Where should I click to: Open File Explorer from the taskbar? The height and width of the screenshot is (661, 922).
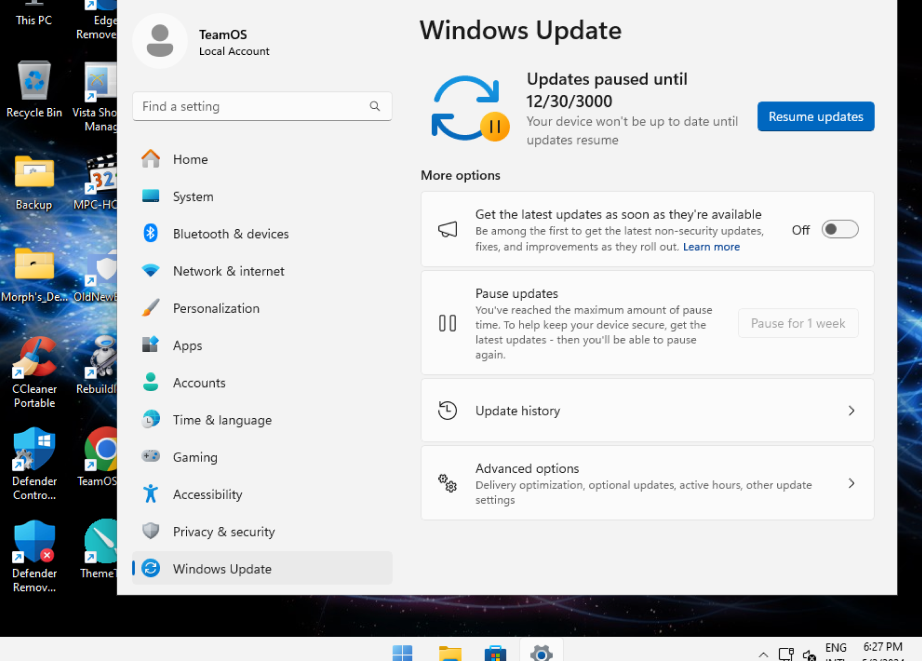[450, 653]
